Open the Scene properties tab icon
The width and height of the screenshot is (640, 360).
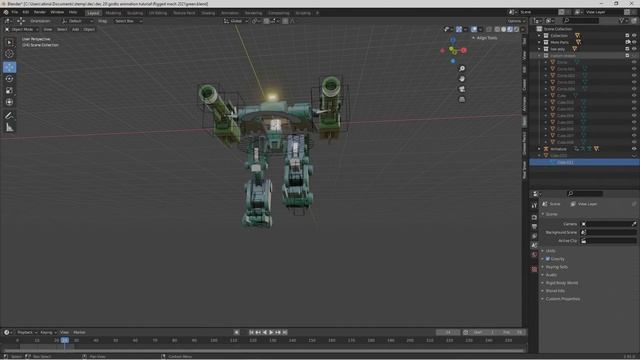click(x=534, y=245)
